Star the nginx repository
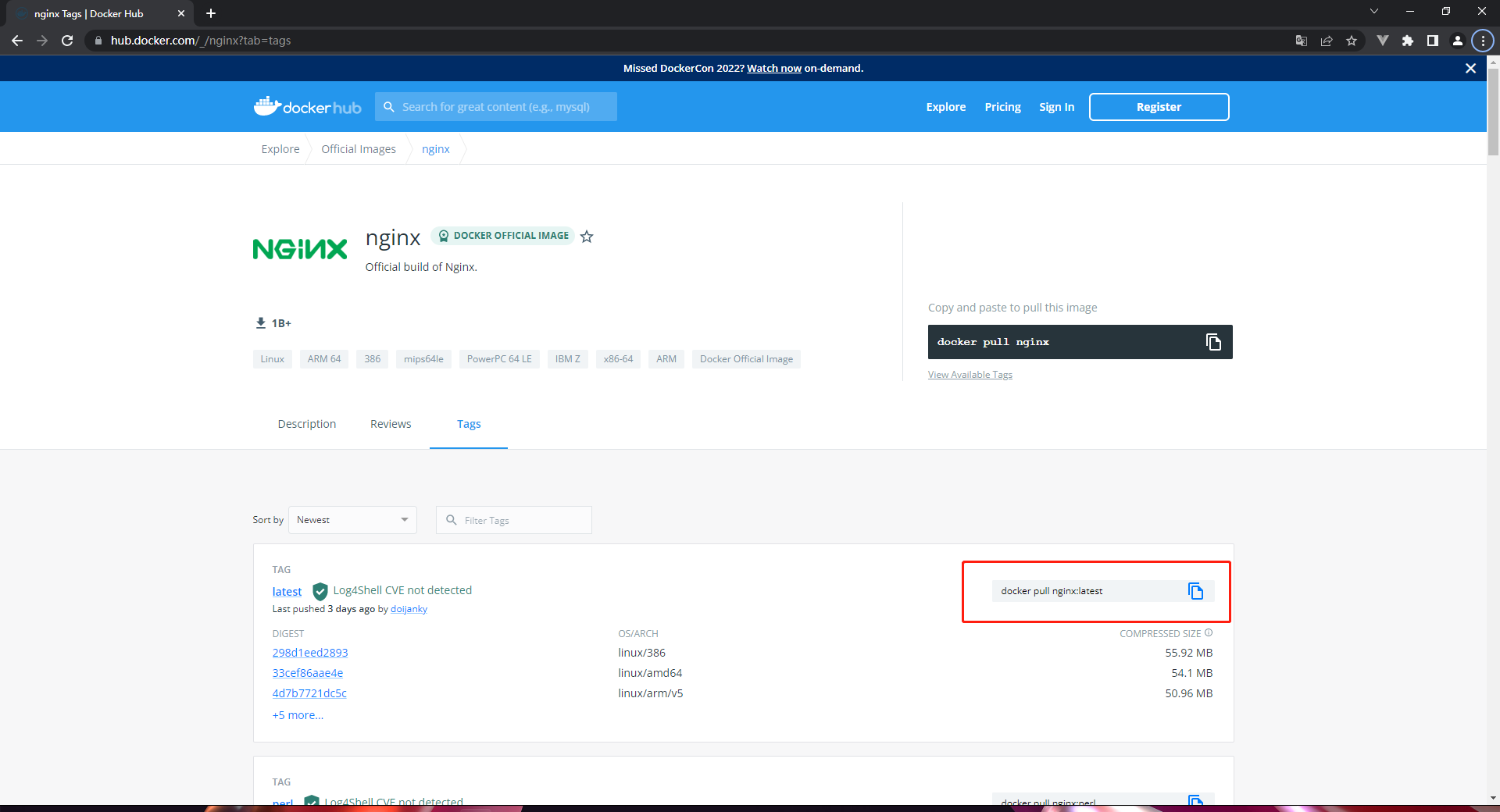This screenshot has width=1500, height=812. (587, 237)
